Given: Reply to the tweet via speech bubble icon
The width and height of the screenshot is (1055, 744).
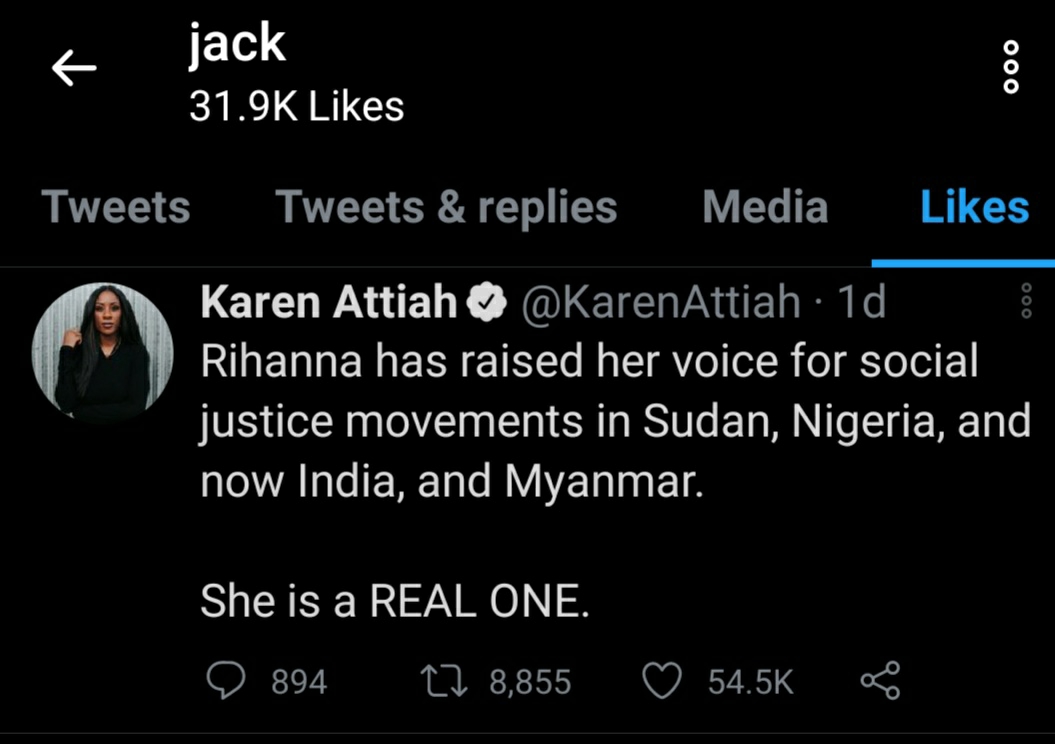Looking at the screenshot, I should [225, 681].
